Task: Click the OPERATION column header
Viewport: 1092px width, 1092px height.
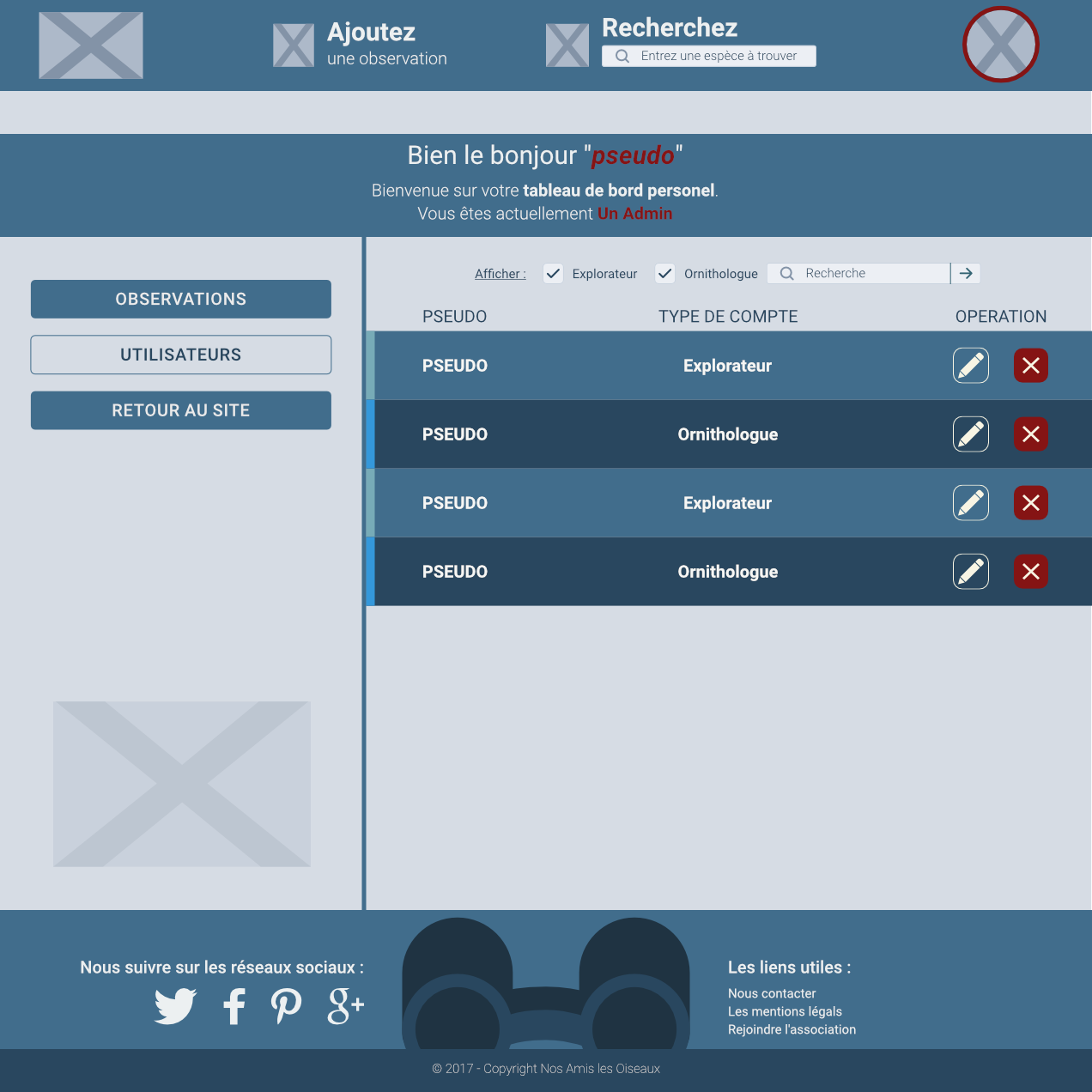Action: click(1001, 317)
